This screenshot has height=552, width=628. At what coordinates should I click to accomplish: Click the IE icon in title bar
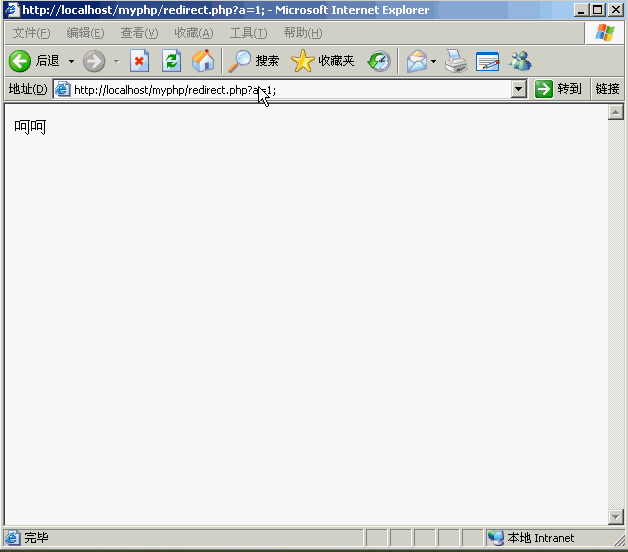pyautogui.click(x=12, y=10)
